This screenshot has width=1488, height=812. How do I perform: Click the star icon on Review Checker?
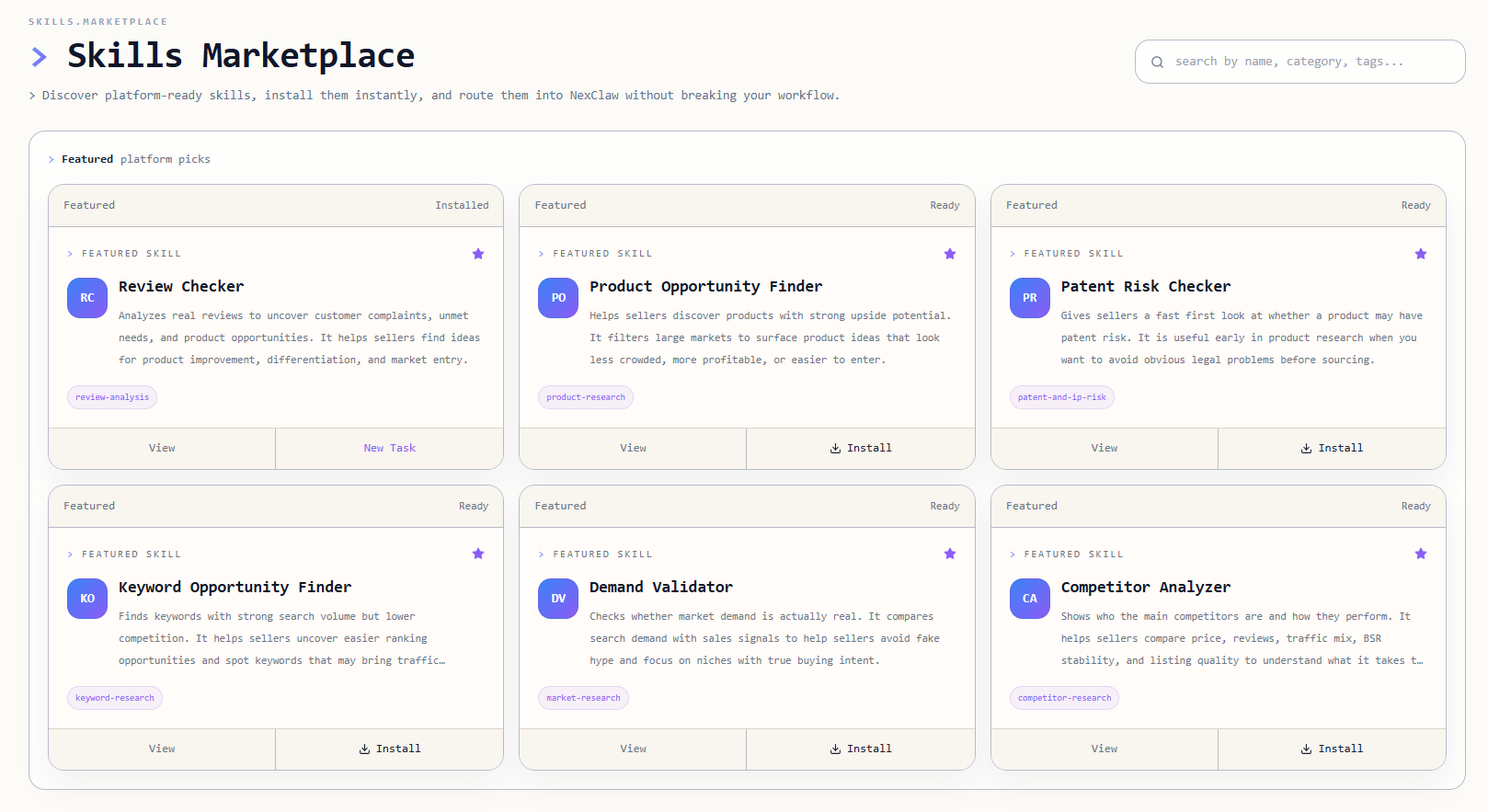[x=478, y=254]
